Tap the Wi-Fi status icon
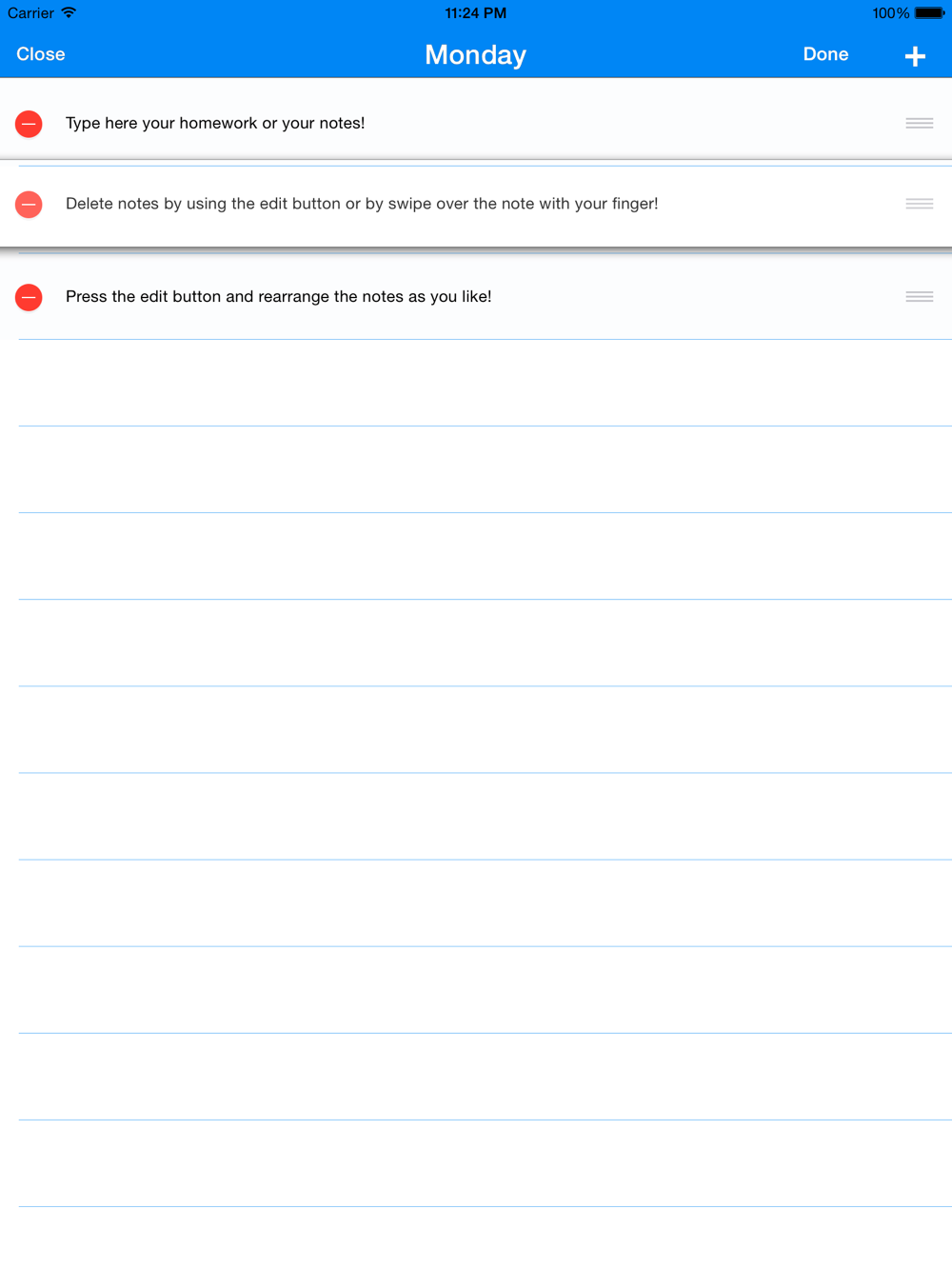 pyautogui.click(x=69, y=12)
